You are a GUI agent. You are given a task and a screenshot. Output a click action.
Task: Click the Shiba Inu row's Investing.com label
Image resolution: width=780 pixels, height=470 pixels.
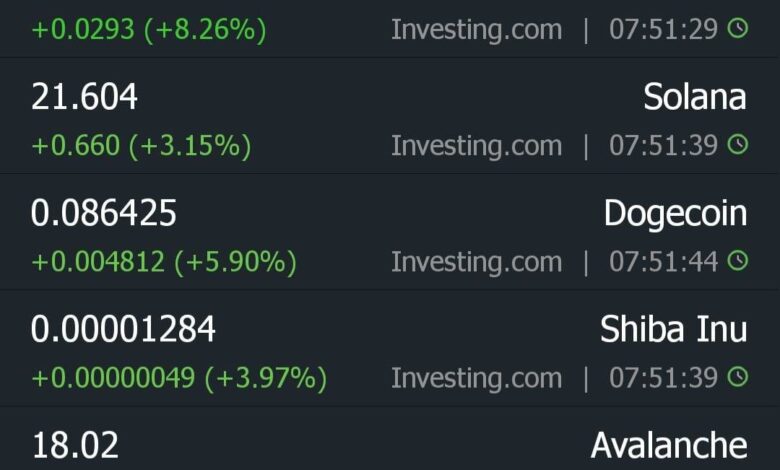(476, 378)
